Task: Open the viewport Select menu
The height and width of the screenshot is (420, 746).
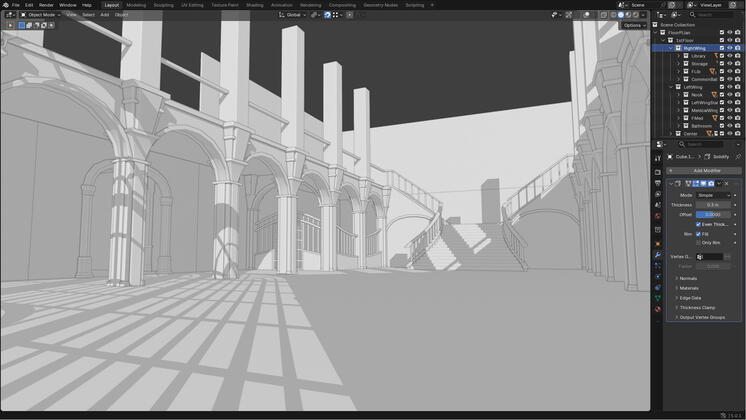Action: click(x=88, y=15)
